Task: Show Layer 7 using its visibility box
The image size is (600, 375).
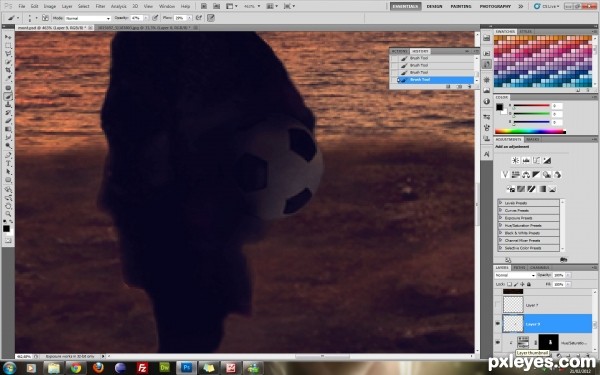Action: tap(497, 305)
